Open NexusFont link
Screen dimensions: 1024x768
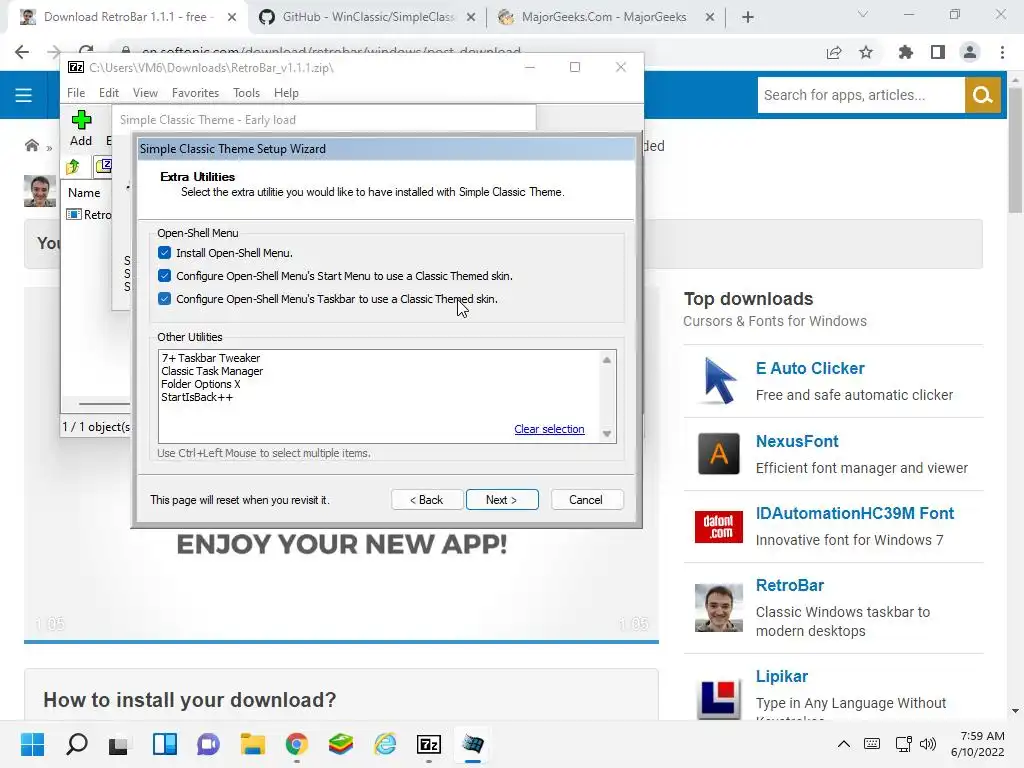[x=797, y=441]
